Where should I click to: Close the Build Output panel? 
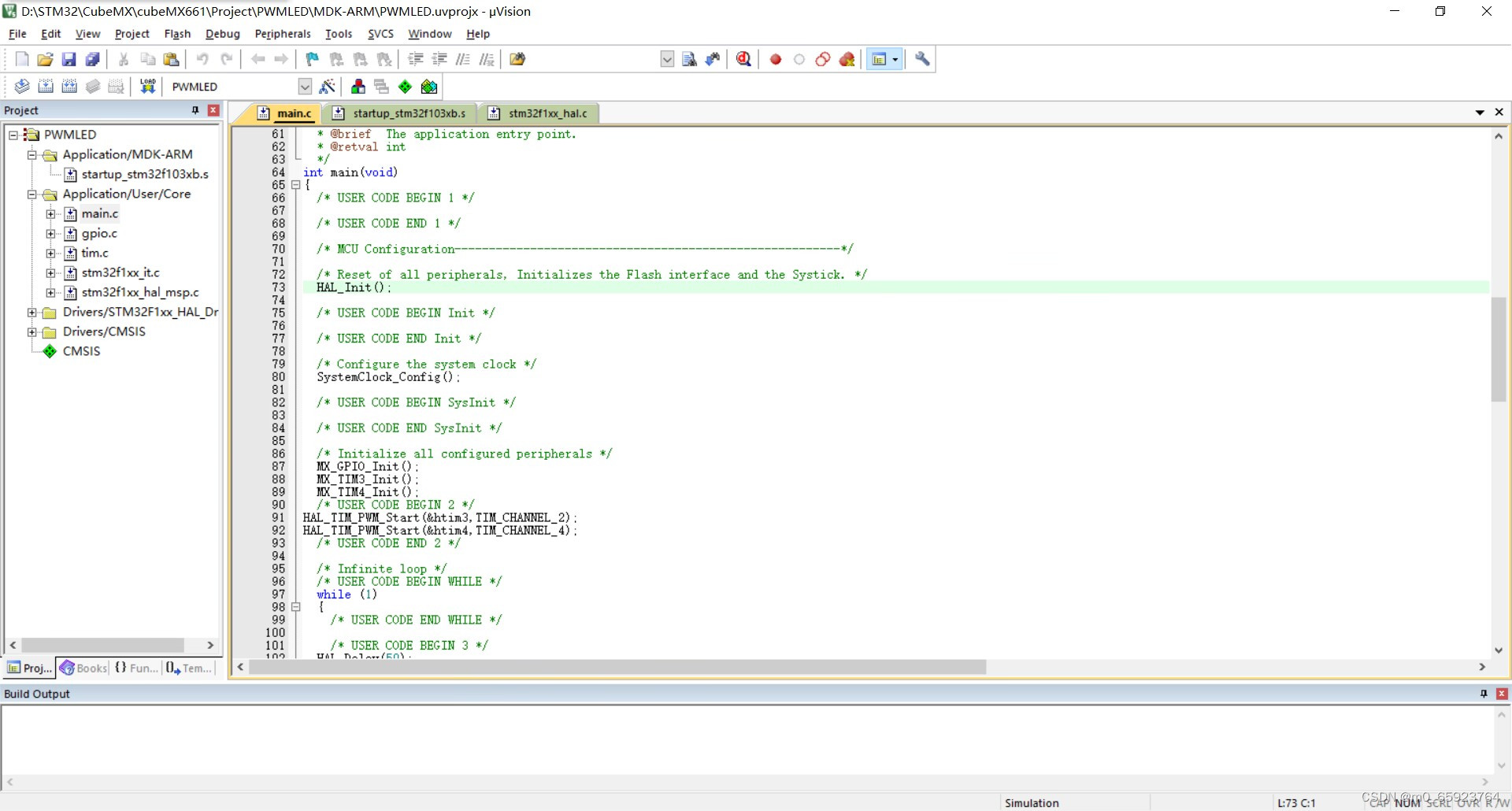click(1502, 694)
